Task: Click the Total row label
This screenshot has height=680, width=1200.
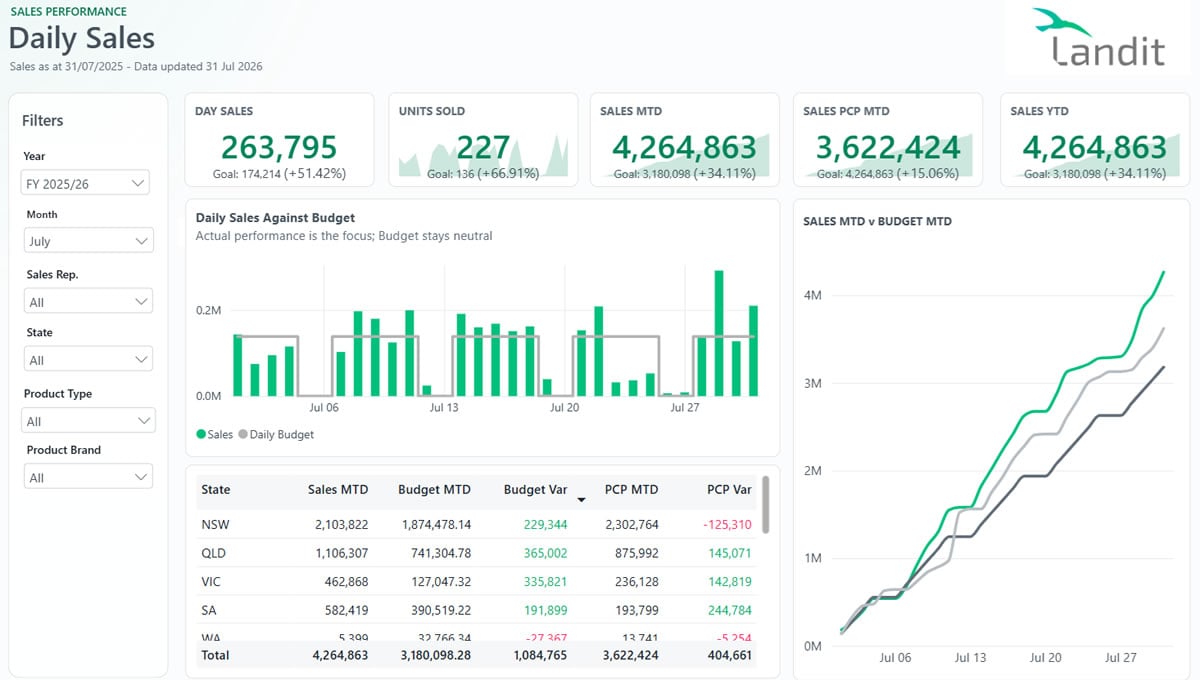Action: click(x=215, y=655)
